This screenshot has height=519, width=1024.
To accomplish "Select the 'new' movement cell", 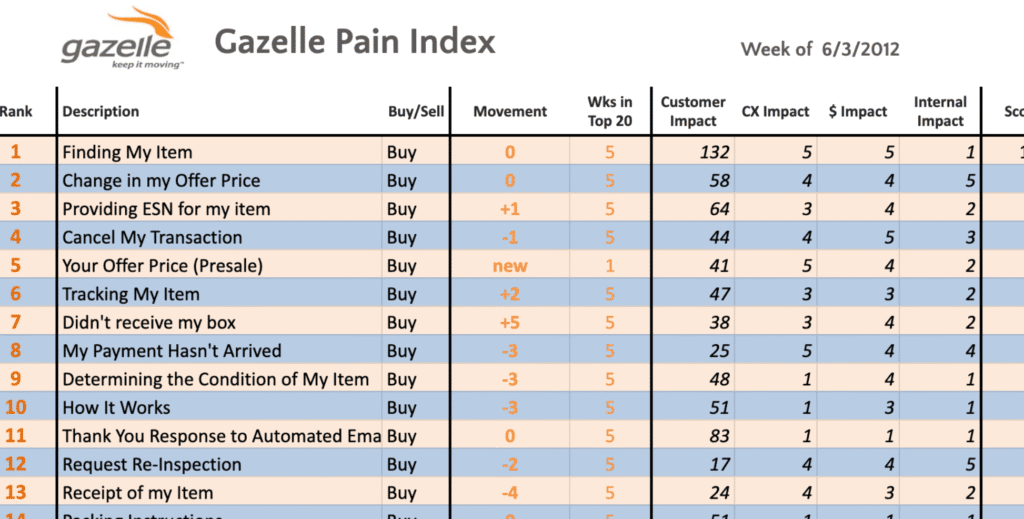I will point(510,266).
